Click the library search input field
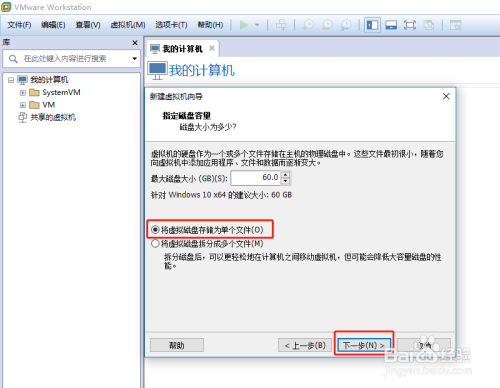500x388 pixels. (x=72, y=59)
